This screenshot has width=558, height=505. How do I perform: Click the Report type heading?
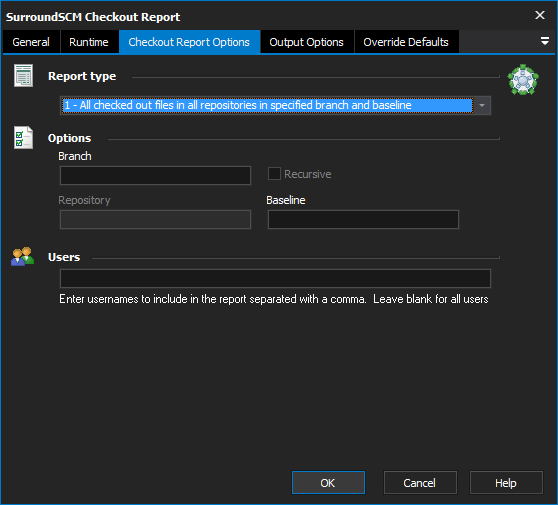click(x=82, y=76)
